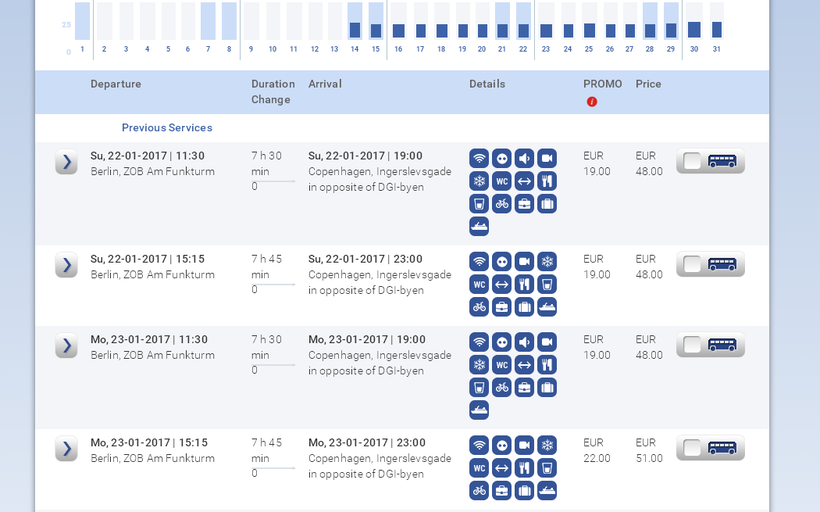Click the Departure column header
Screen dimensions: 820x512
[x=116, y=84]
